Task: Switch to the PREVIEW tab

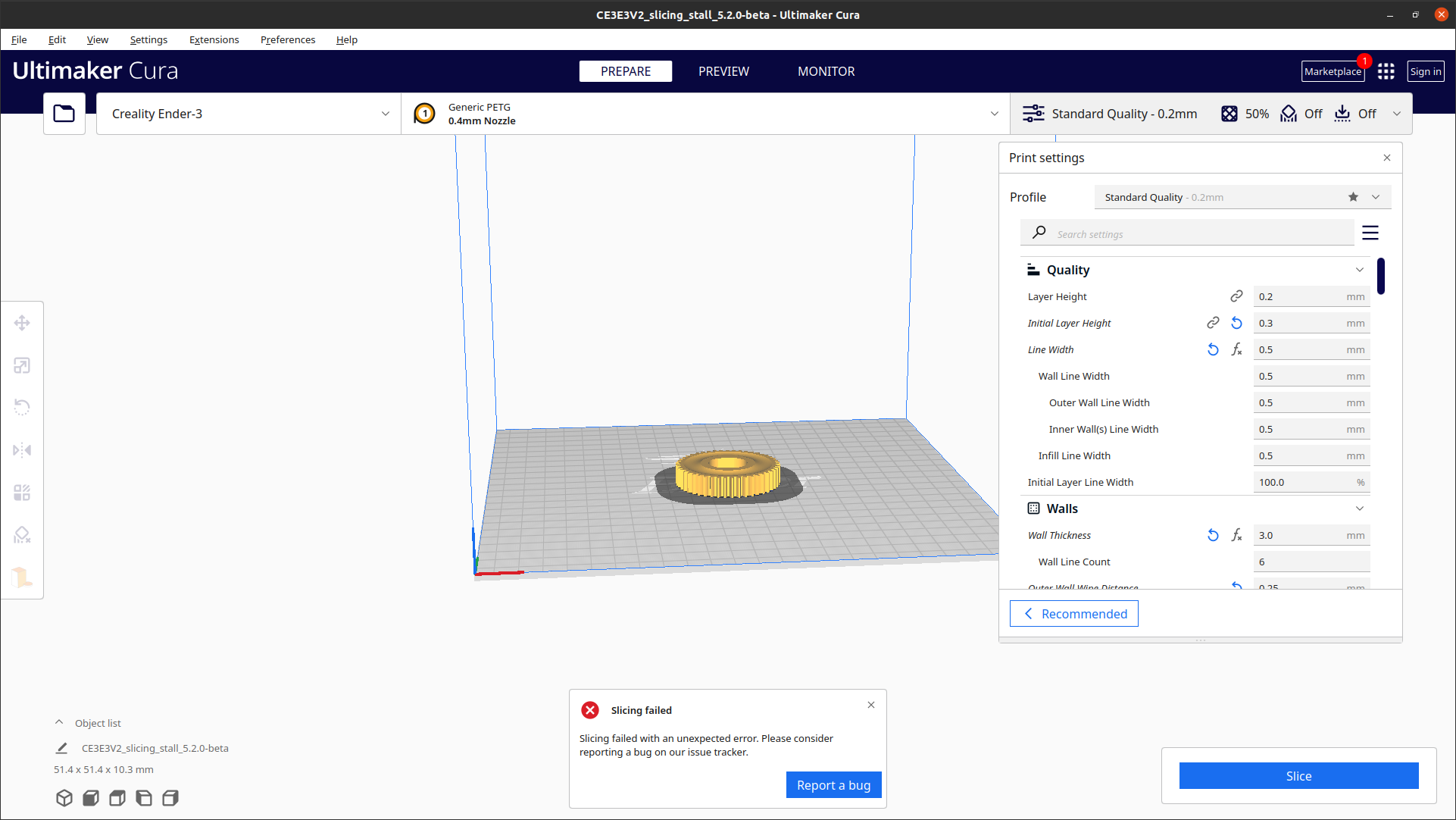Action: coord(723,71)
